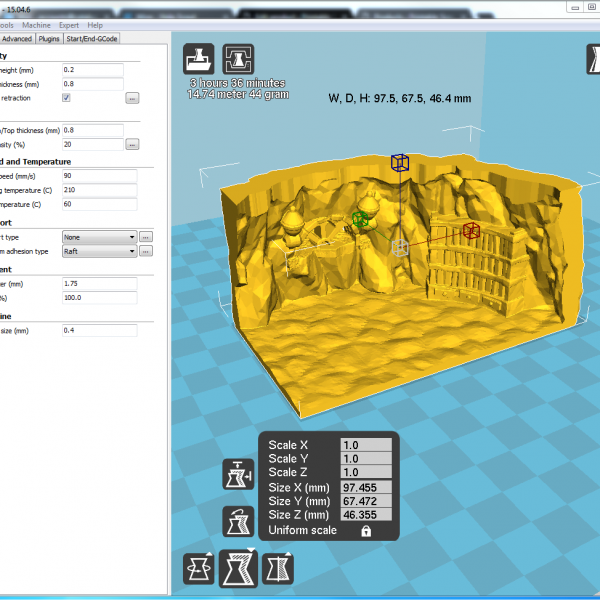
Task: Toggle the Uniform scale lock
Action: (366, 531)
